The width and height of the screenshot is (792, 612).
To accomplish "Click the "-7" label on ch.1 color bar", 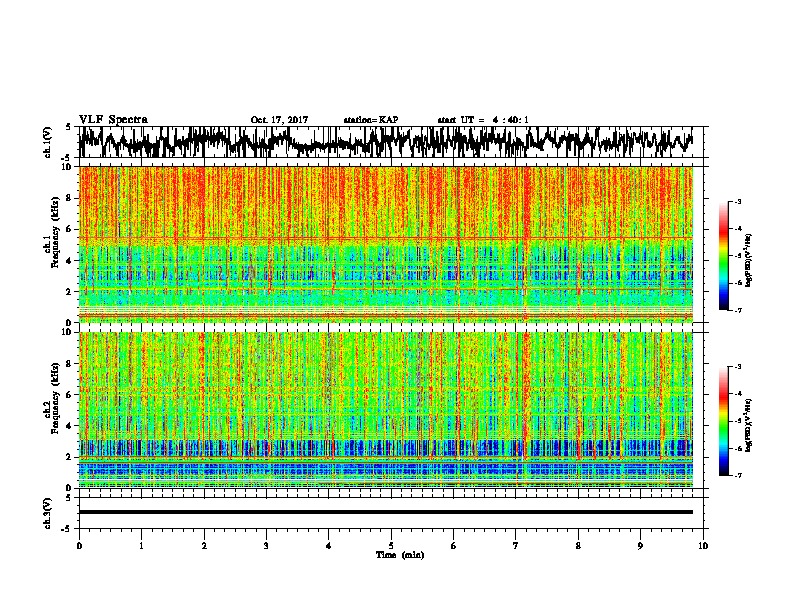I will [737, 310].
